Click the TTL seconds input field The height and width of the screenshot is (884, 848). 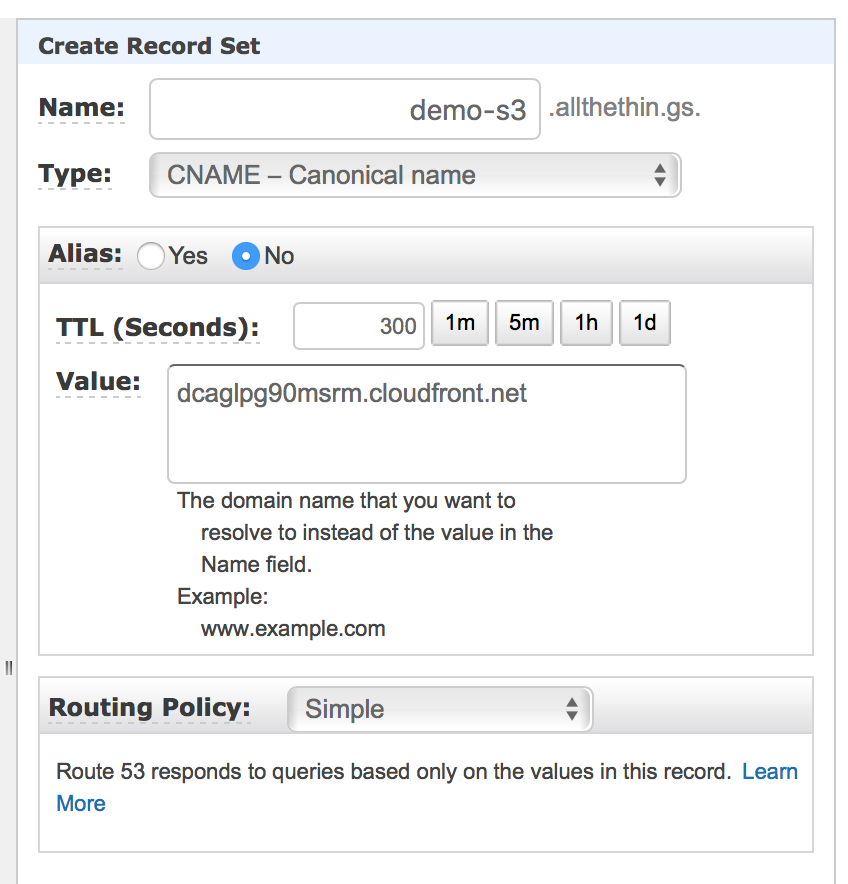[x=359, y=326]
